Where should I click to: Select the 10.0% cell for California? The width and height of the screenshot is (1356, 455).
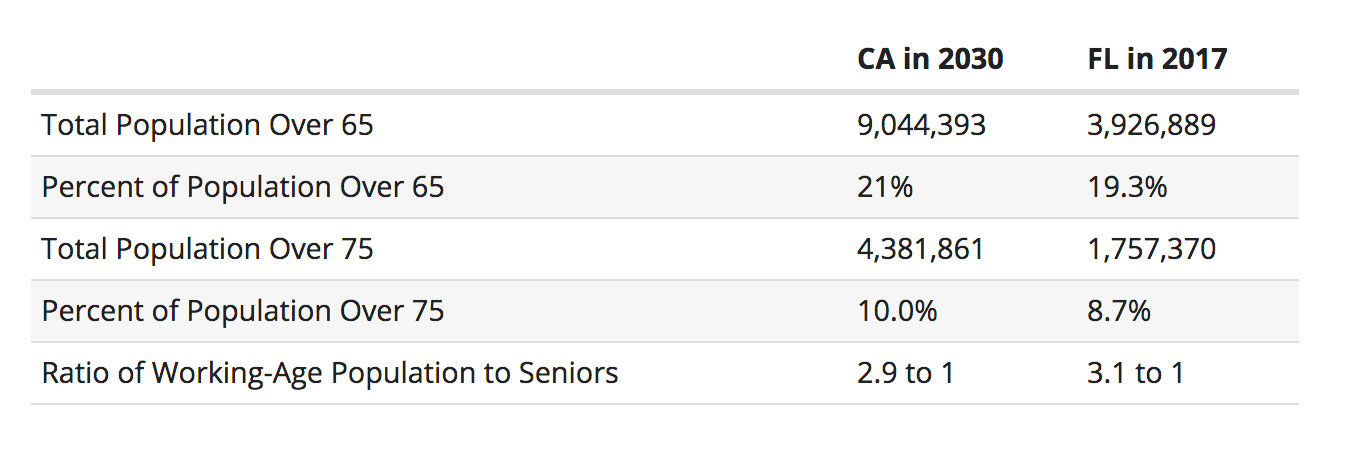897,311
